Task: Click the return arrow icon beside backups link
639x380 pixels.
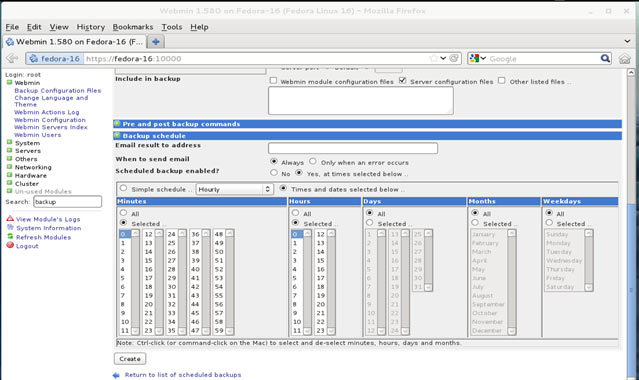Action: 117,375
